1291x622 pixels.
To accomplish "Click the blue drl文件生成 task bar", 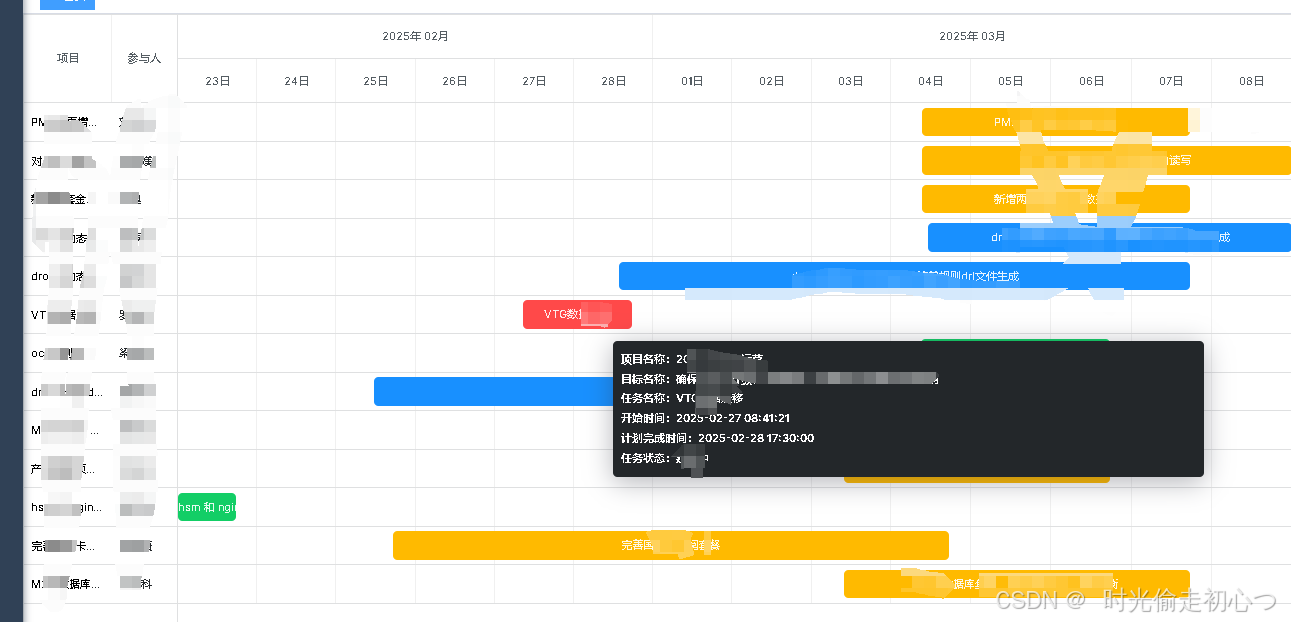I will point(904,276).
